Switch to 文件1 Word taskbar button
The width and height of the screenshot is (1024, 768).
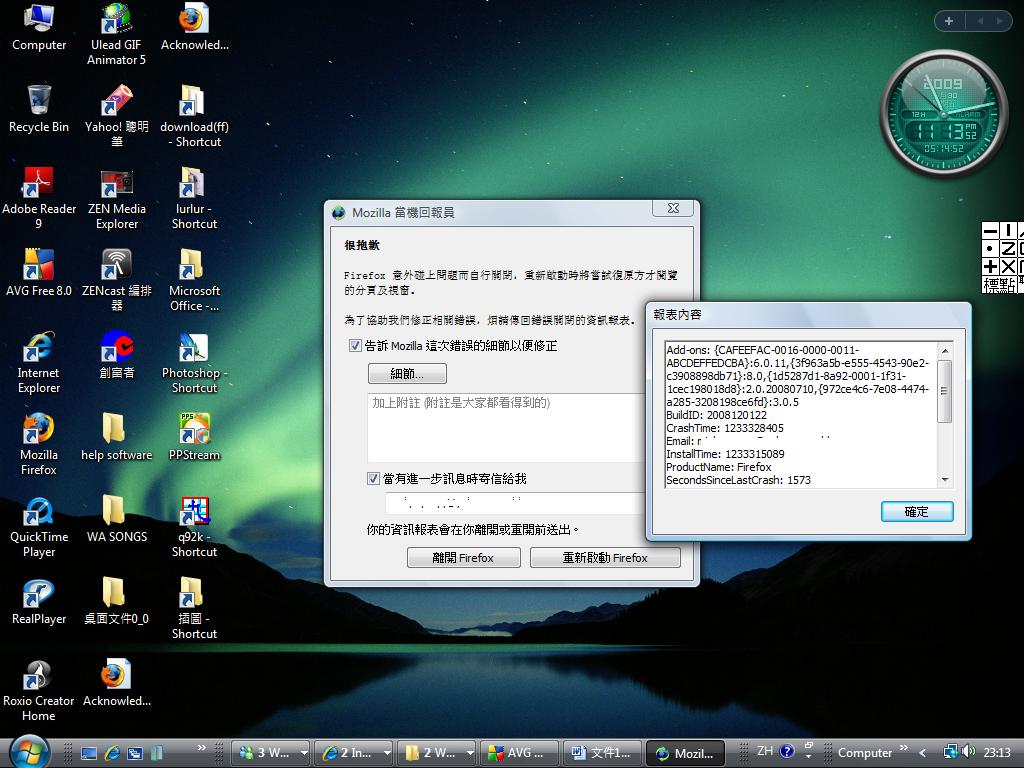coord(602,753)
